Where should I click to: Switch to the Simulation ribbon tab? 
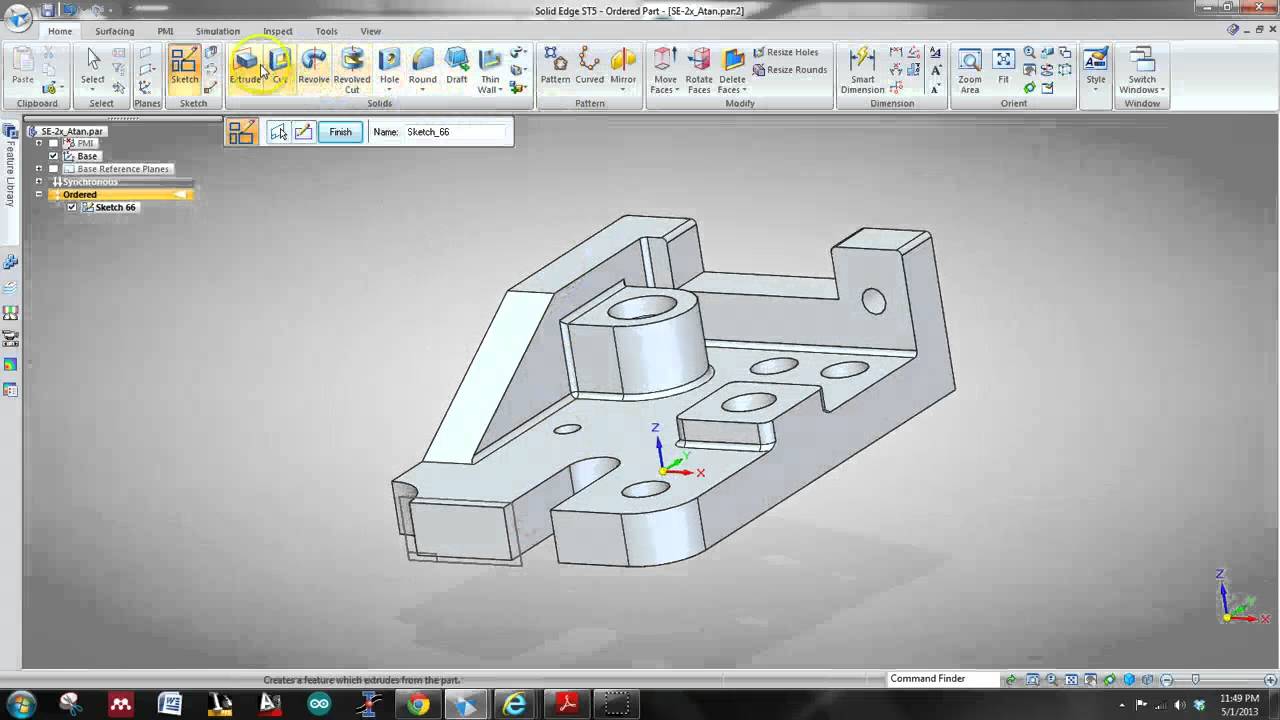(x=218, y=31)
